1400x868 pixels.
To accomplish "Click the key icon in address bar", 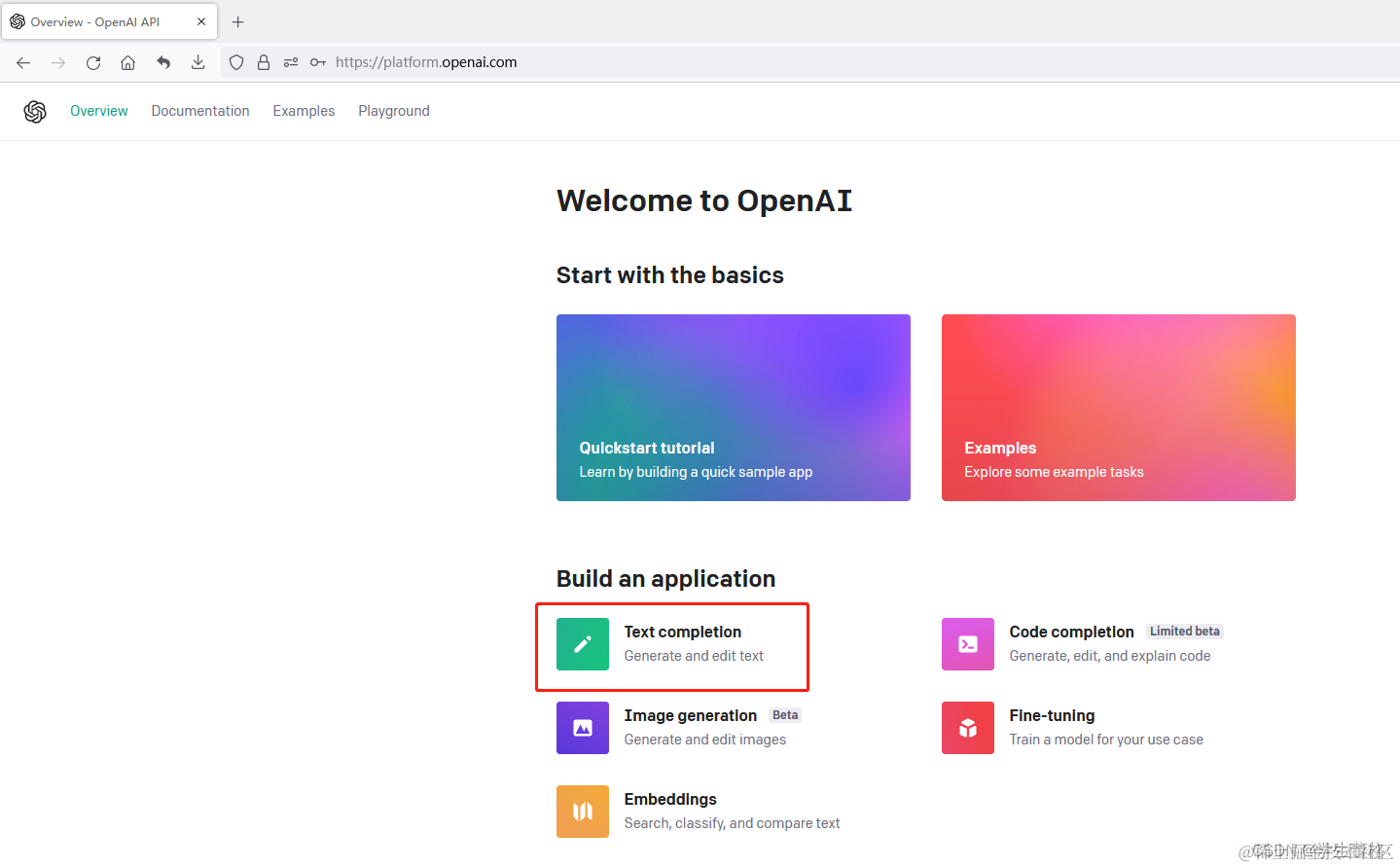I will pyautogui.click(x=318, y=62).
